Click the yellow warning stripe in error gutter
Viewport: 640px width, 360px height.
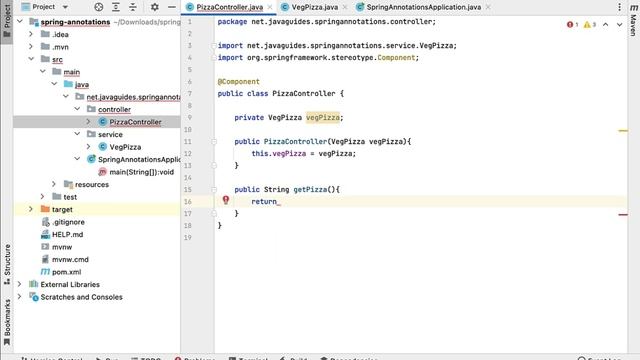pos(623,131)
